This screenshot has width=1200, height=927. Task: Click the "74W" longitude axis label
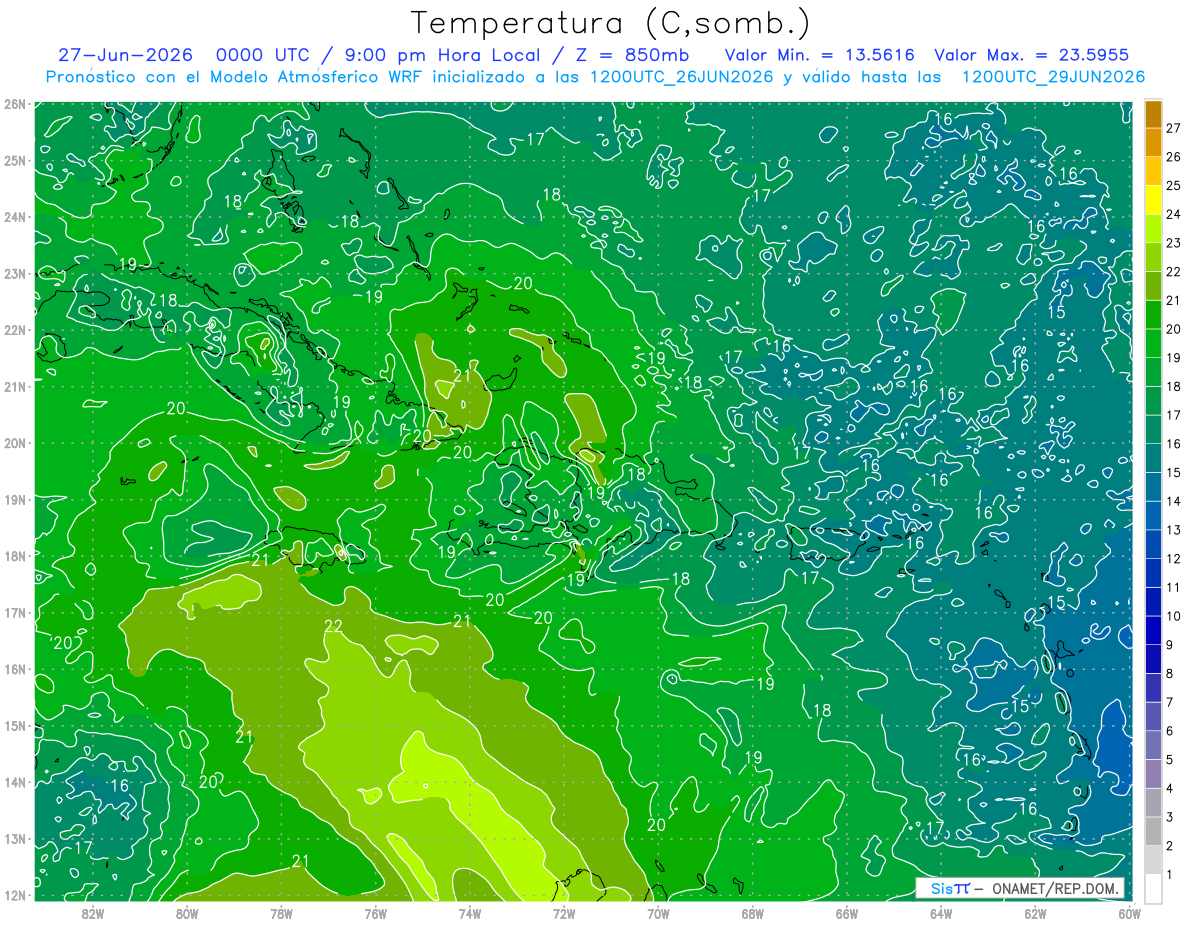470,914
